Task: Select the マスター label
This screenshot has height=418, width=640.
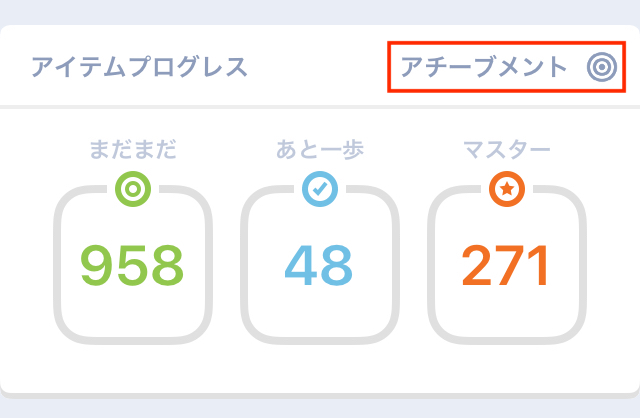Action: point(507,149)
